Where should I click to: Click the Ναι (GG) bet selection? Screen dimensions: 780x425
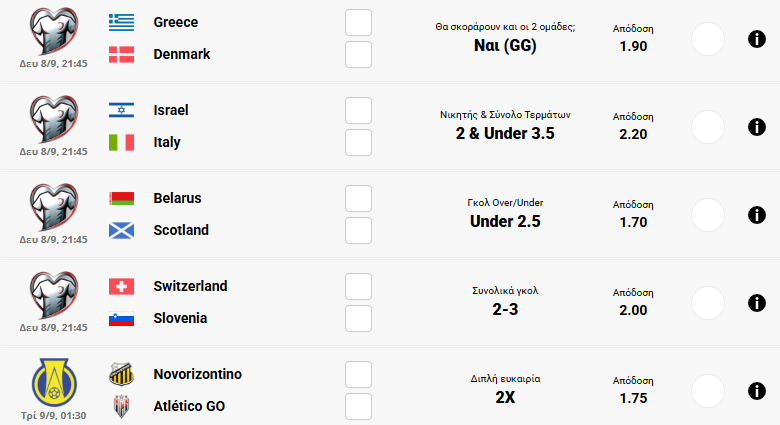(x=505, y=46)
